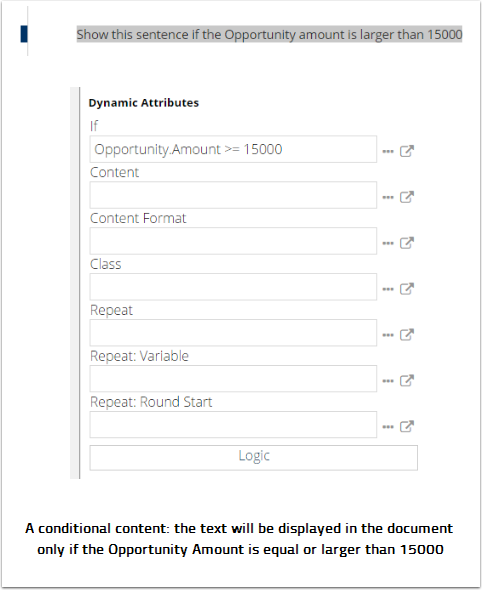Image resolution: width=482 pixels, height=590 pixels.
Task: Open external editor icon for Repeat: Variable
Action: pos(407,380)
